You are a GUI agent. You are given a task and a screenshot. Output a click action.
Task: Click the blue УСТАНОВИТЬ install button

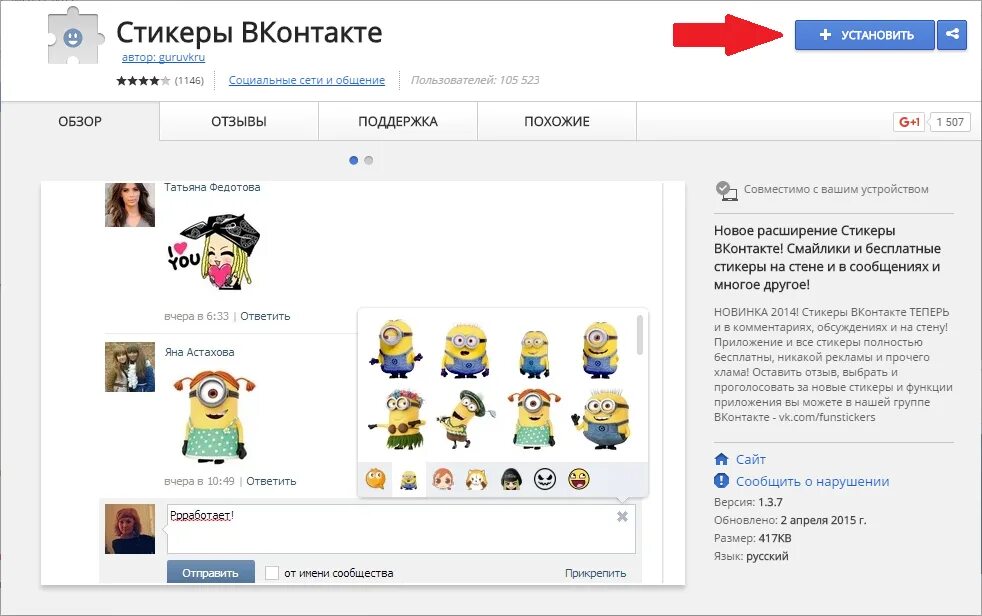tap(865, 35)
